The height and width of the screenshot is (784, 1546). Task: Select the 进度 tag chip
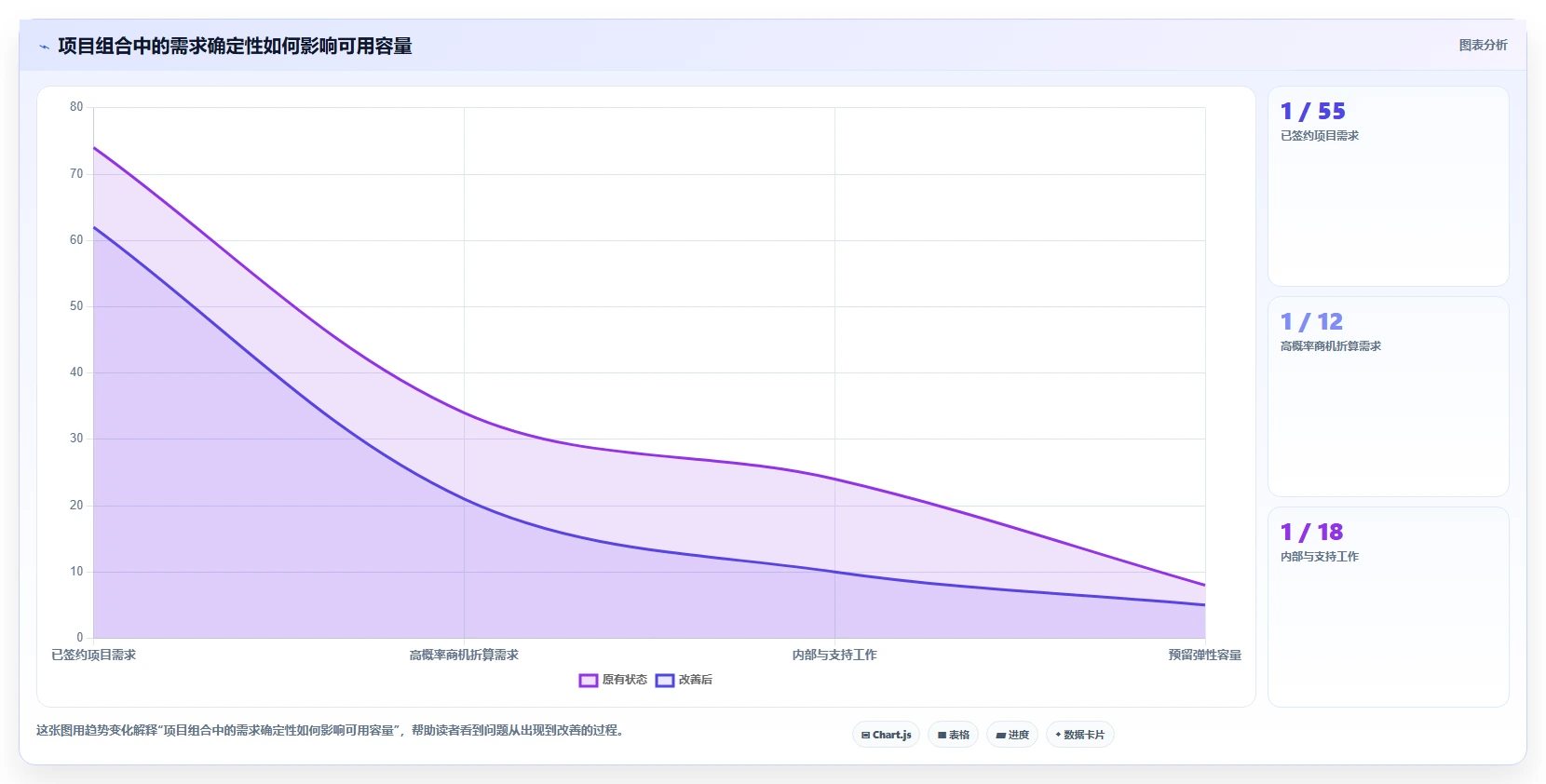(x=1012, y=735)
